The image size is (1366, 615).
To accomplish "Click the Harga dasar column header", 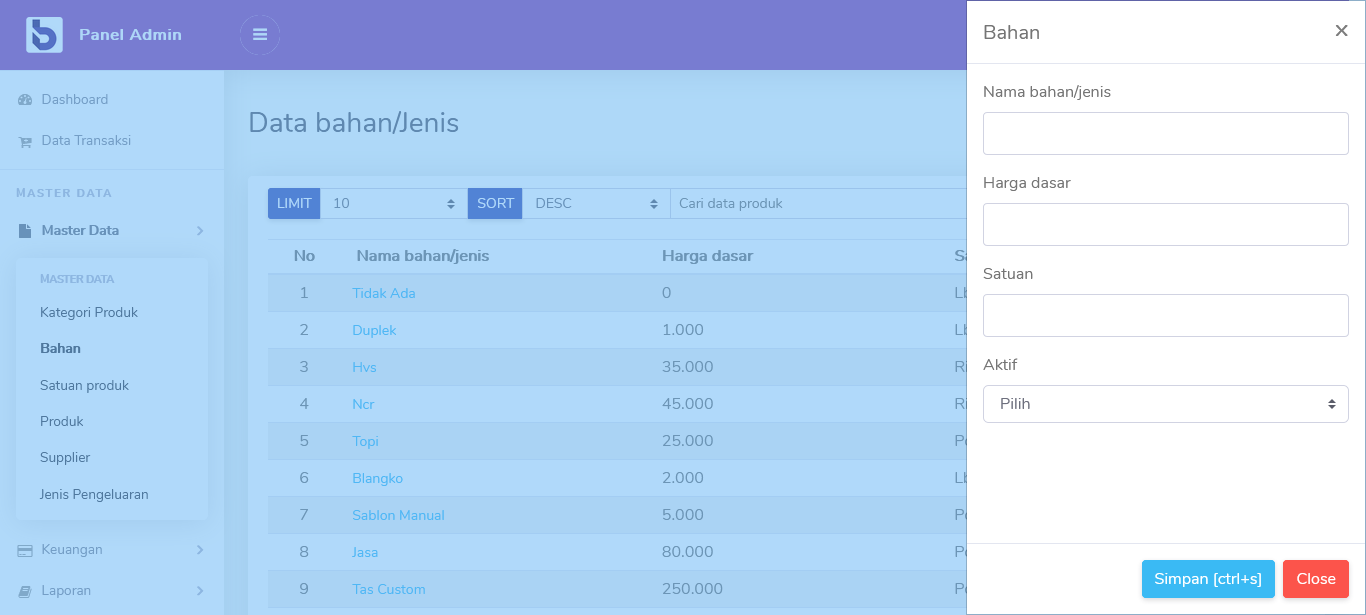I will [707, 256].
